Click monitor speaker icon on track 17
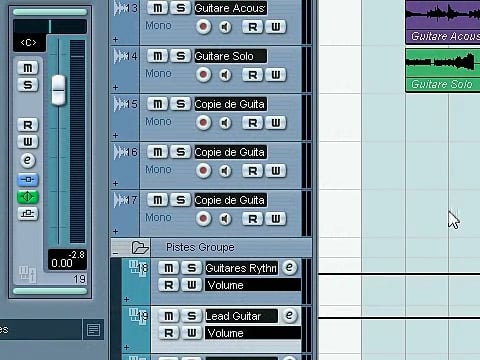The width and height of the screenshot is (480, 360). tap(225, 219)
